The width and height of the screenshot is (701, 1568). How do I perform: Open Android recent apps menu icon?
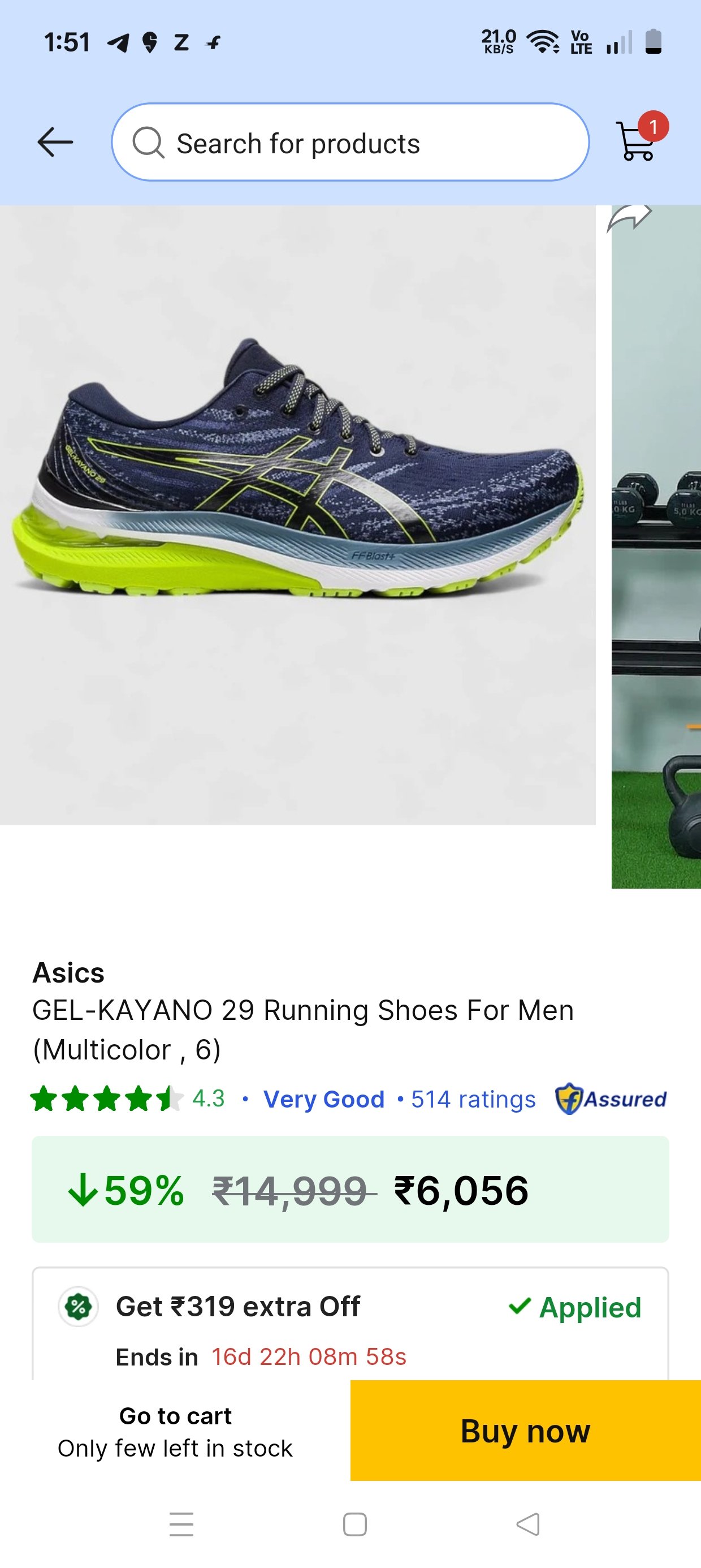pos(181,1524)
